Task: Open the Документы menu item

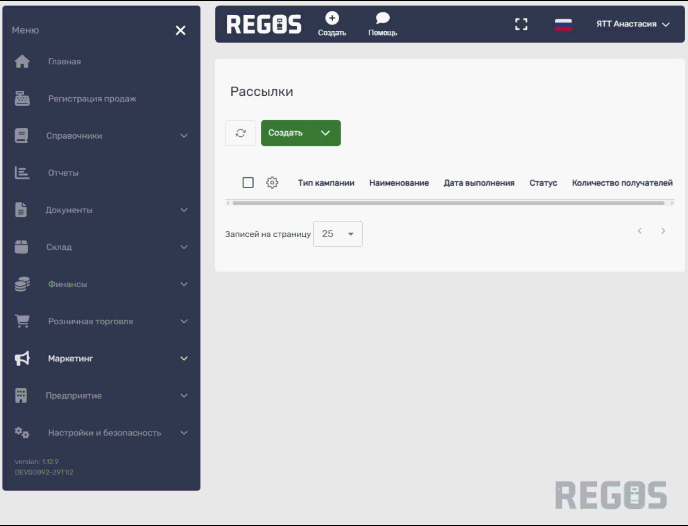Action: pyautogui.click(x=70, y=210)
